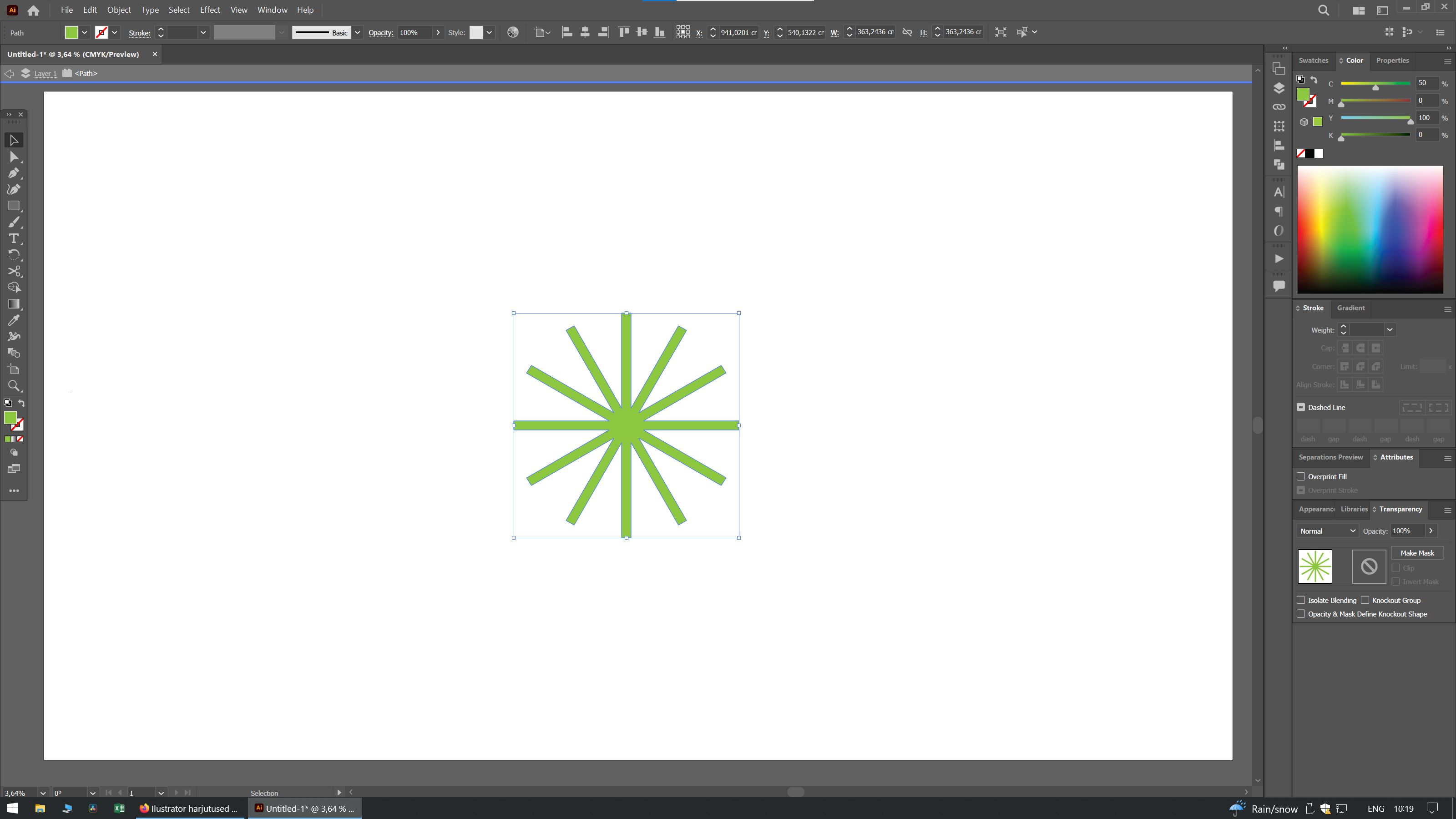Open Weight dropdown in Stroke panel

point(1389,329)
